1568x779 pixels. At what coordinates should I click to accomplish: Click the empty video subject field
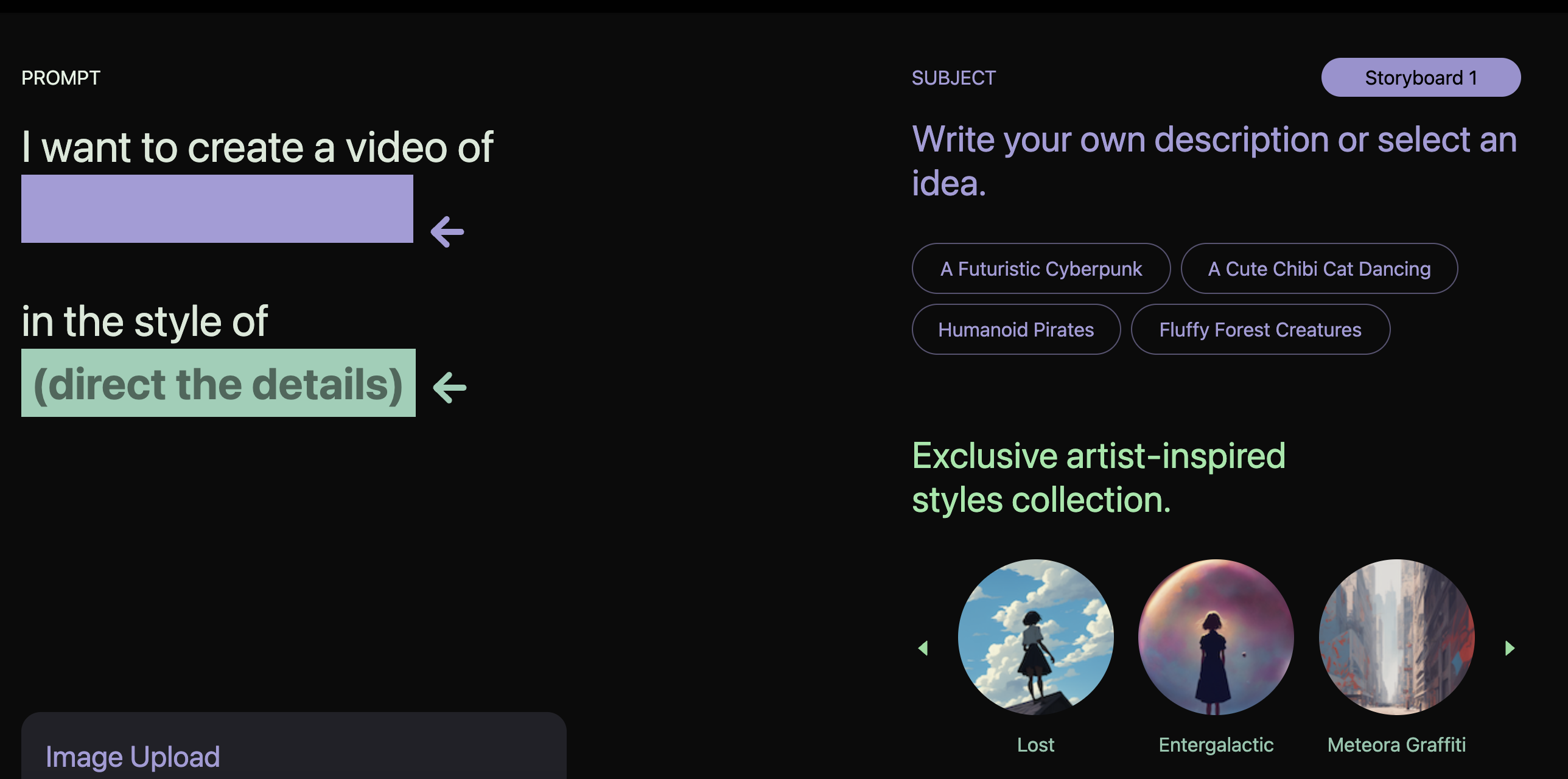point(217,209)
